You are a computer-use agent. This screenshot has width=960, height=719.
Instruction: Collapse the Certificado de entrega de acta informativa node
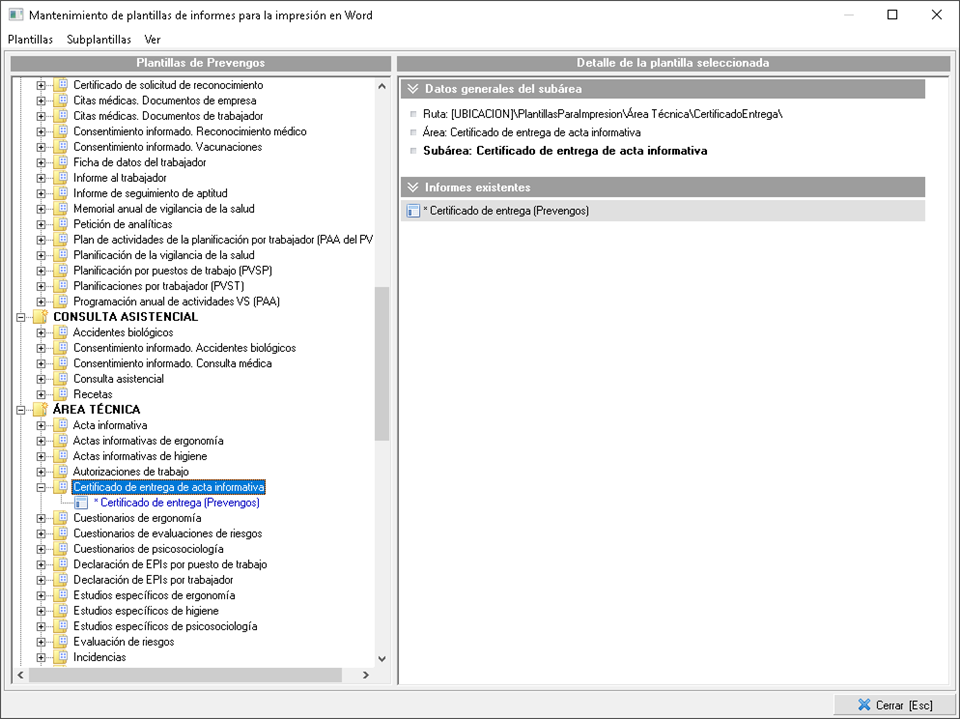[41, 487]
